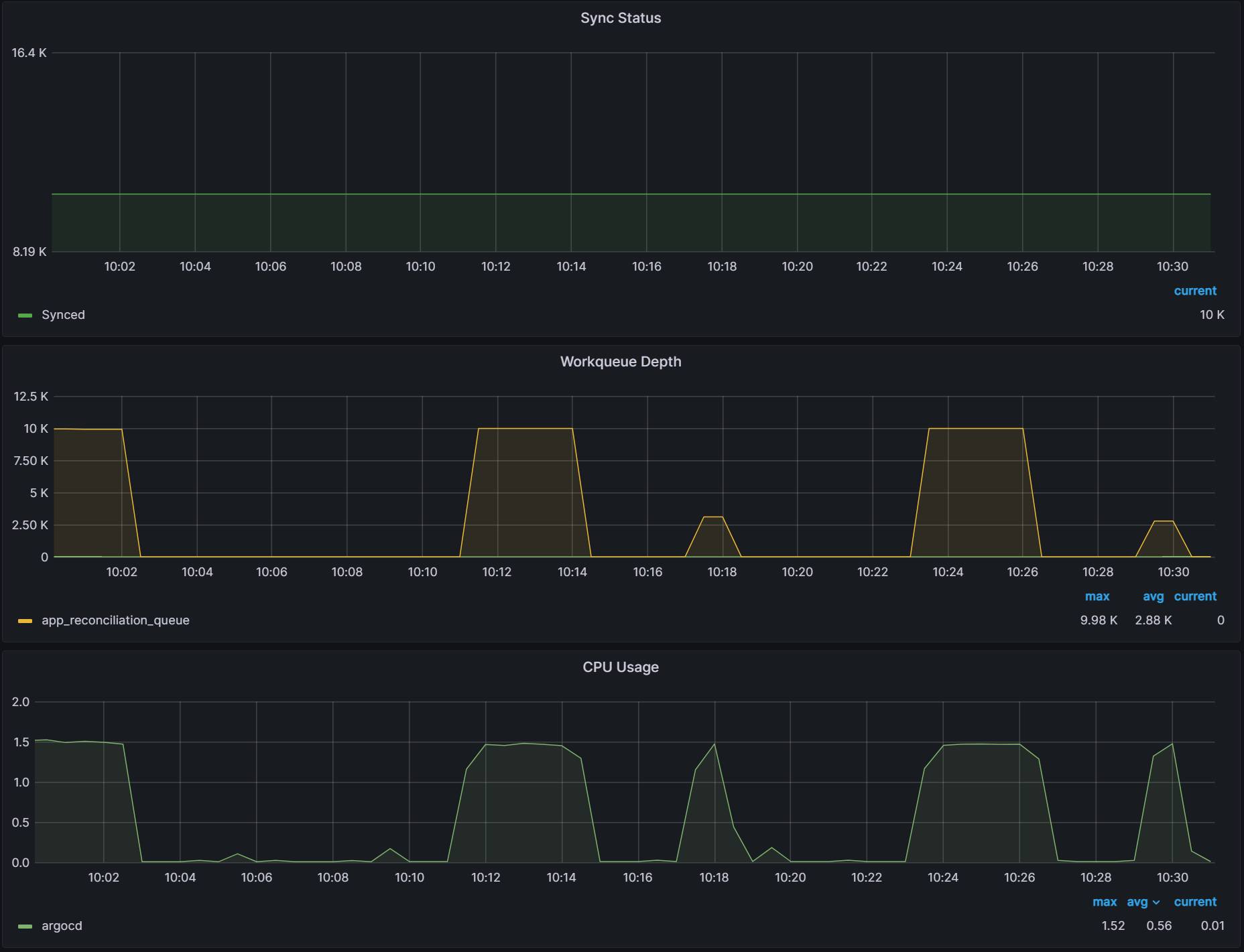Click current value 0 in Workqueue Depth legend
This screenshot has height=952, width=1244.
[x=1221, y=620]
